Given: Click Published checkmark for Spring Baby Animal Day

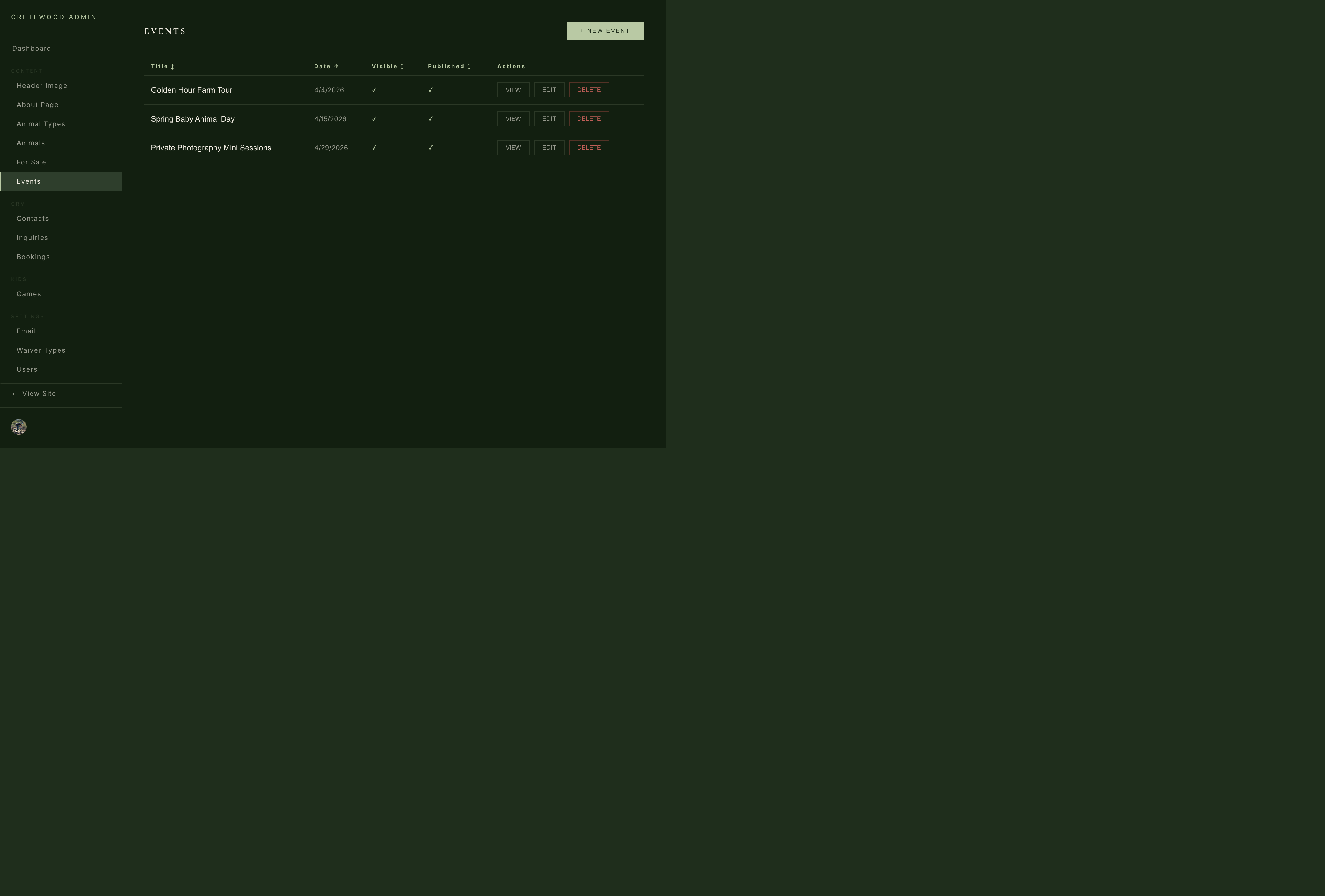Looking at the screenshot, I should (x=431, y=119).
